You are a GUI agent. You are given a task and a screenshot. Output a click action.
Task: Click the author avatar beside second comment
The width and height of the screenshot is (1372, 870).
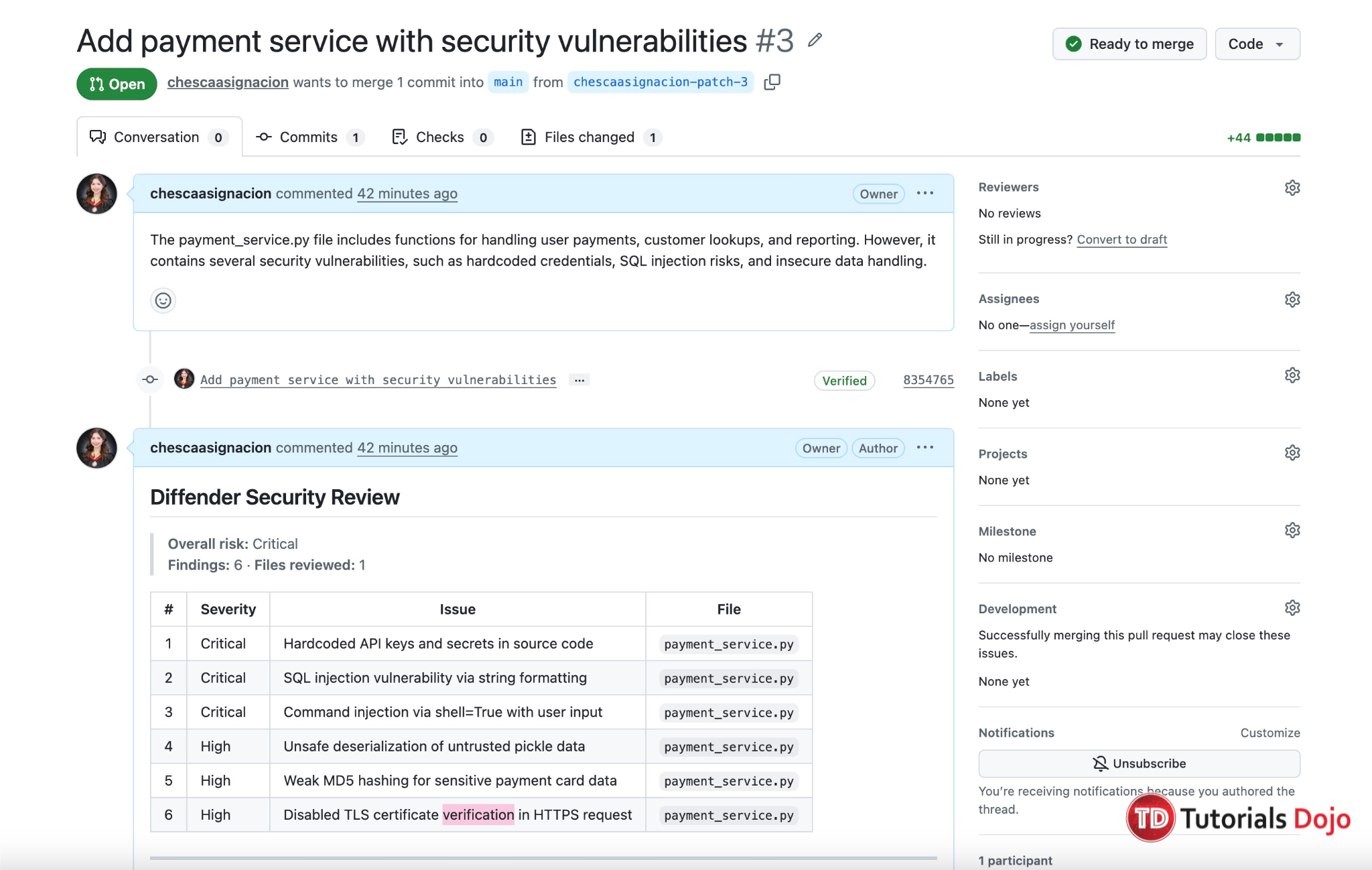pyautogui.click(x=96, y=448)
